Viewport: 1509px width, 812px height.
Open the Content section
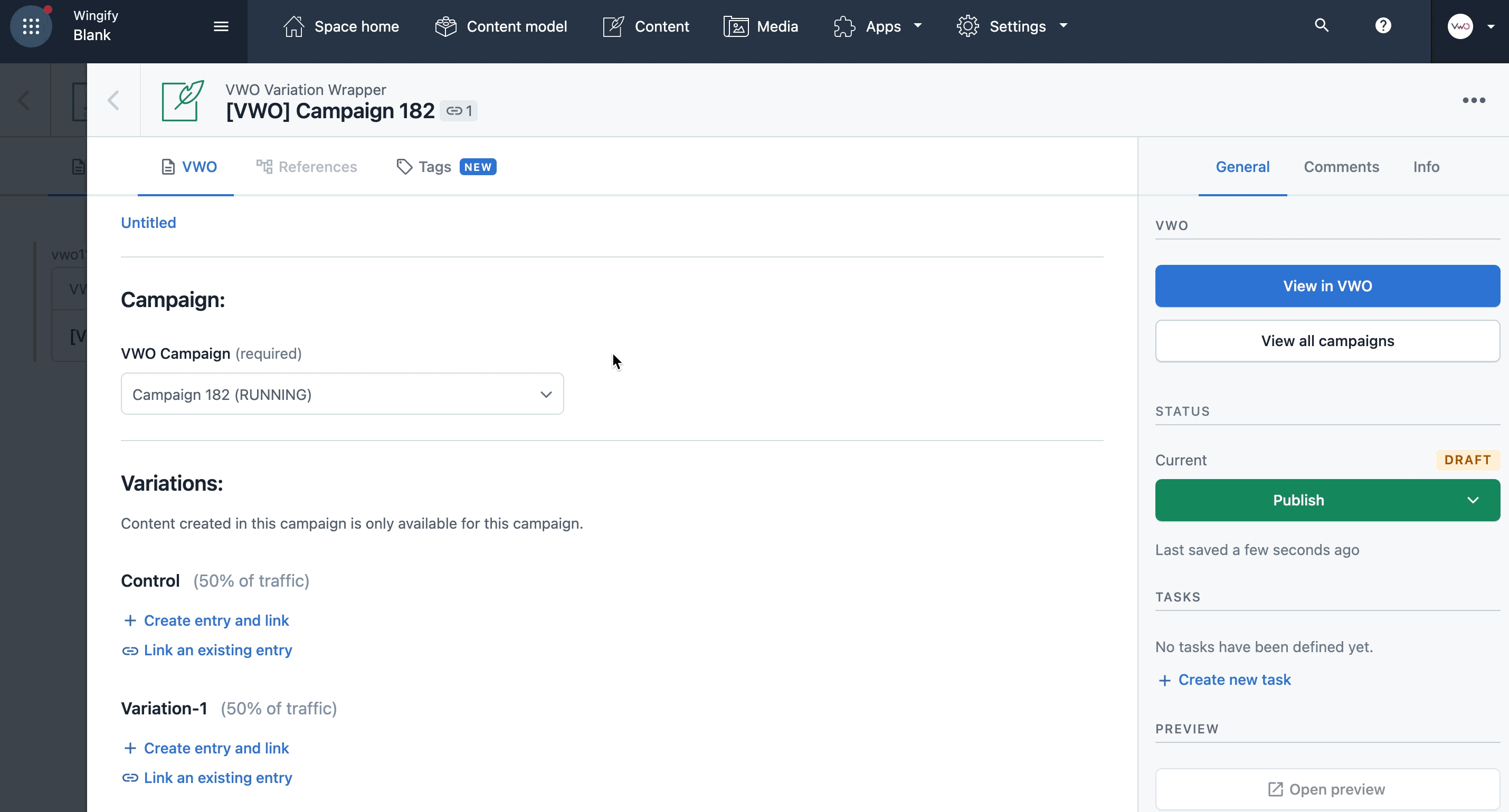[x=646, y=26]
